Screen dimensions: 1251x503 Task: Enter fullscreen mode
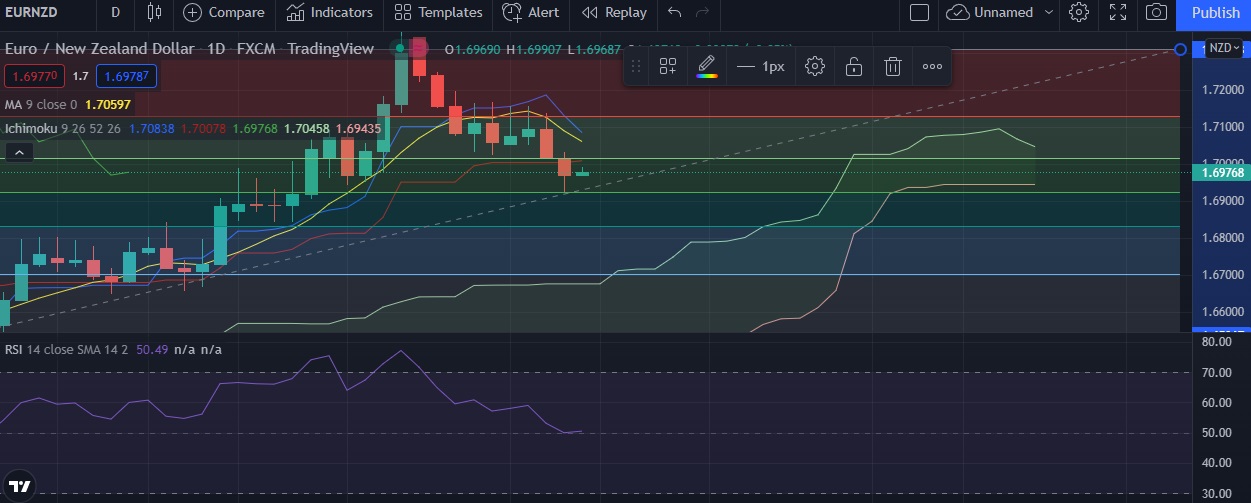click(x=1118, y=12)
